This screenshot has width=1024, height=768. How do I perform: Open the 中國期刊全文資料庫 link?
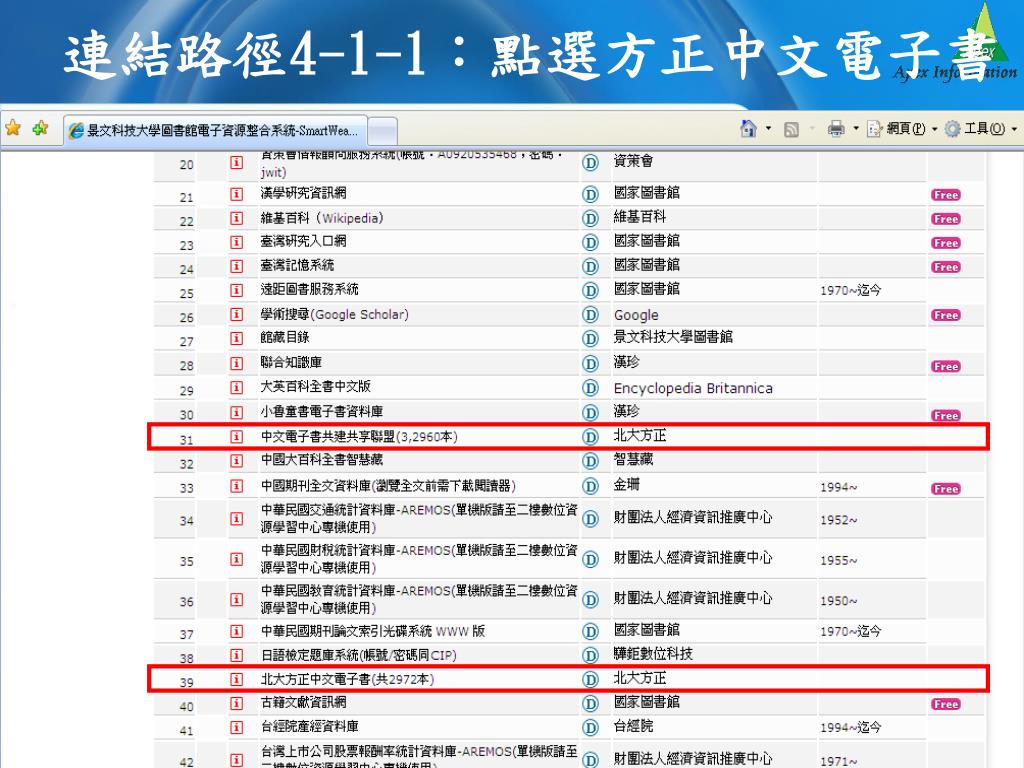coord(389,486)
